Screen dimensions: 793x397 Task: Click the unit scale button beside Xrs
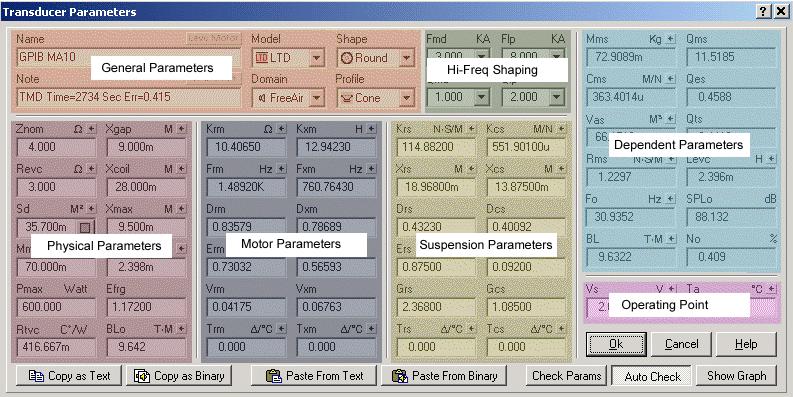point(471,169)
